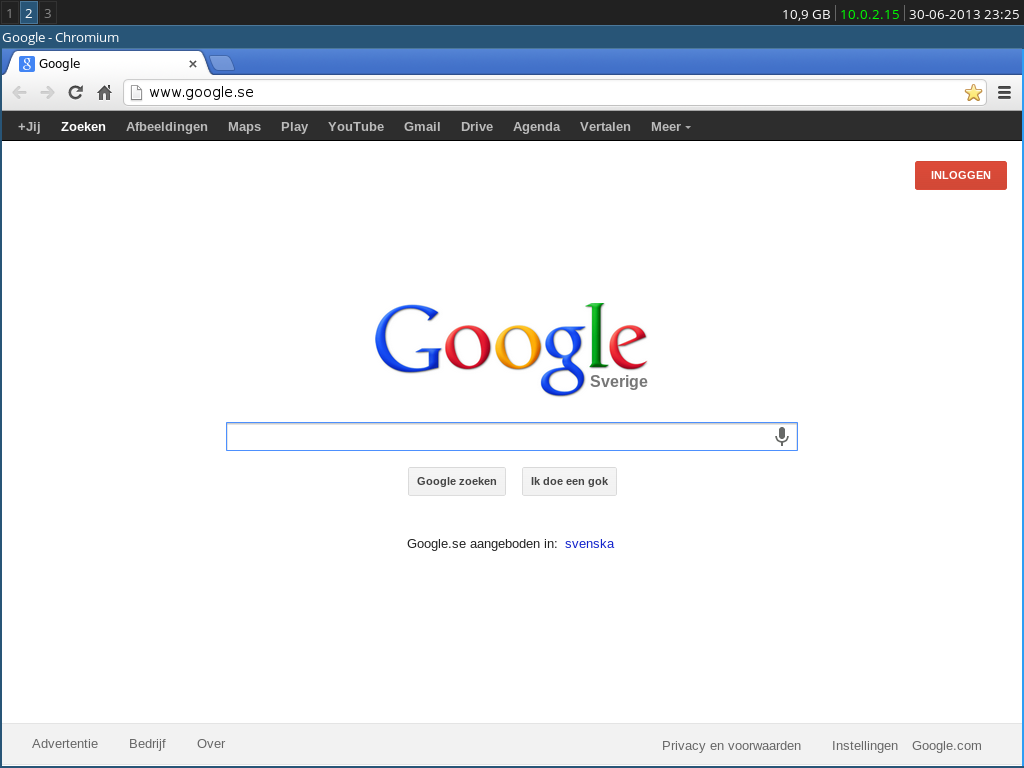The height and width of the screenshot is (768, 1024).
Task: Click the Google.se aangeboden in text
Action: tap(482, 543)
